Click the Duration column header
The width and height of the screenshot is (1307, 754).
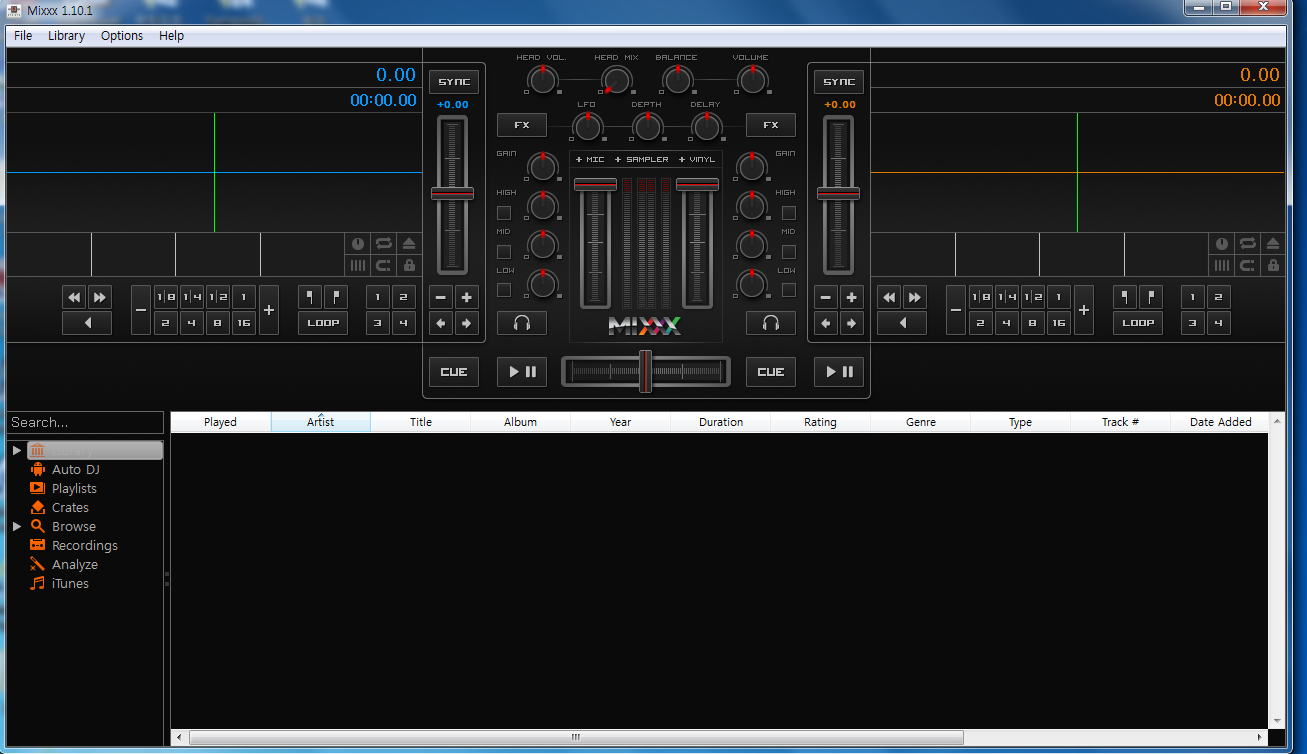coord(721,422)
